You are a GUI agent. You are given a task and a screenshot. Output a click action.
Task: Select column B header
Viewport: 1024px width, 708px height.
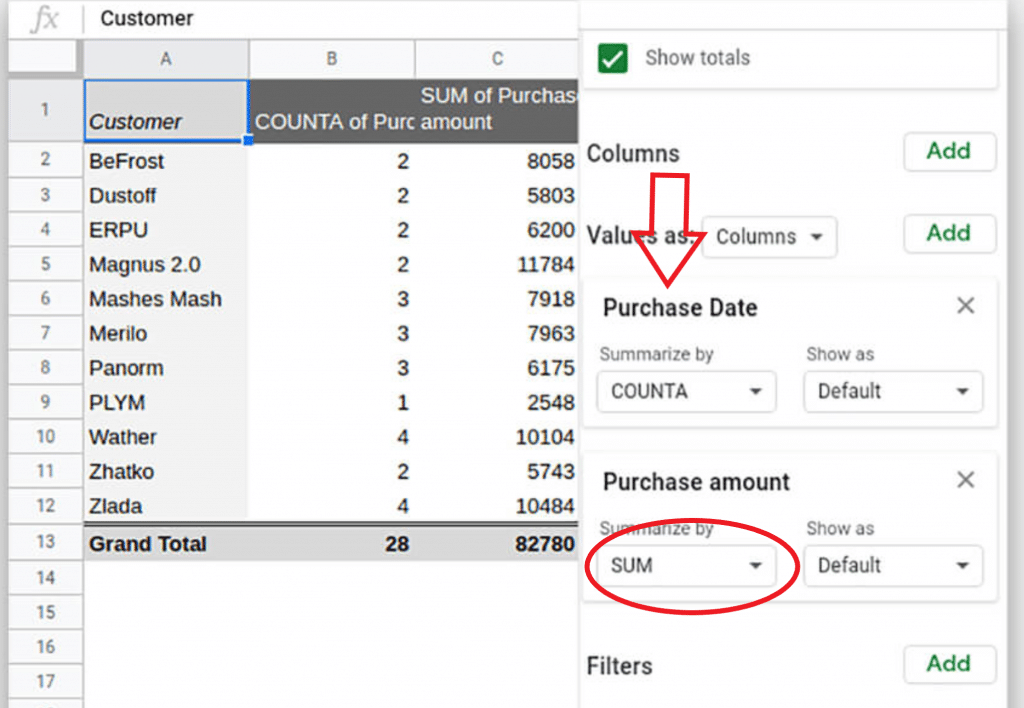(331, 59)
